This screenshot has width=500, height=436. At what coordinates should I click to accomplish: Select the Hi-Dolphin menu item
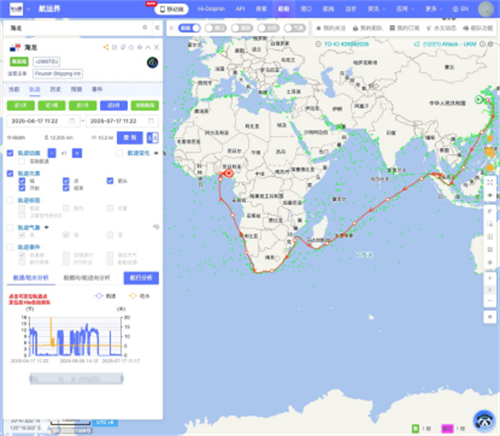point(211,9)
